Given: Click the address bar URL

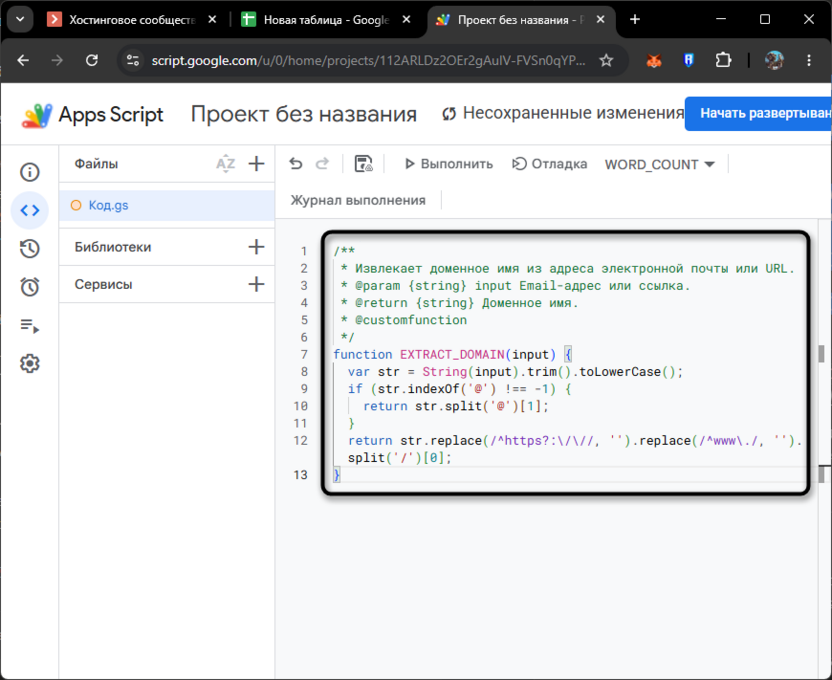Looking at the screenshot, I should (368, 60).
